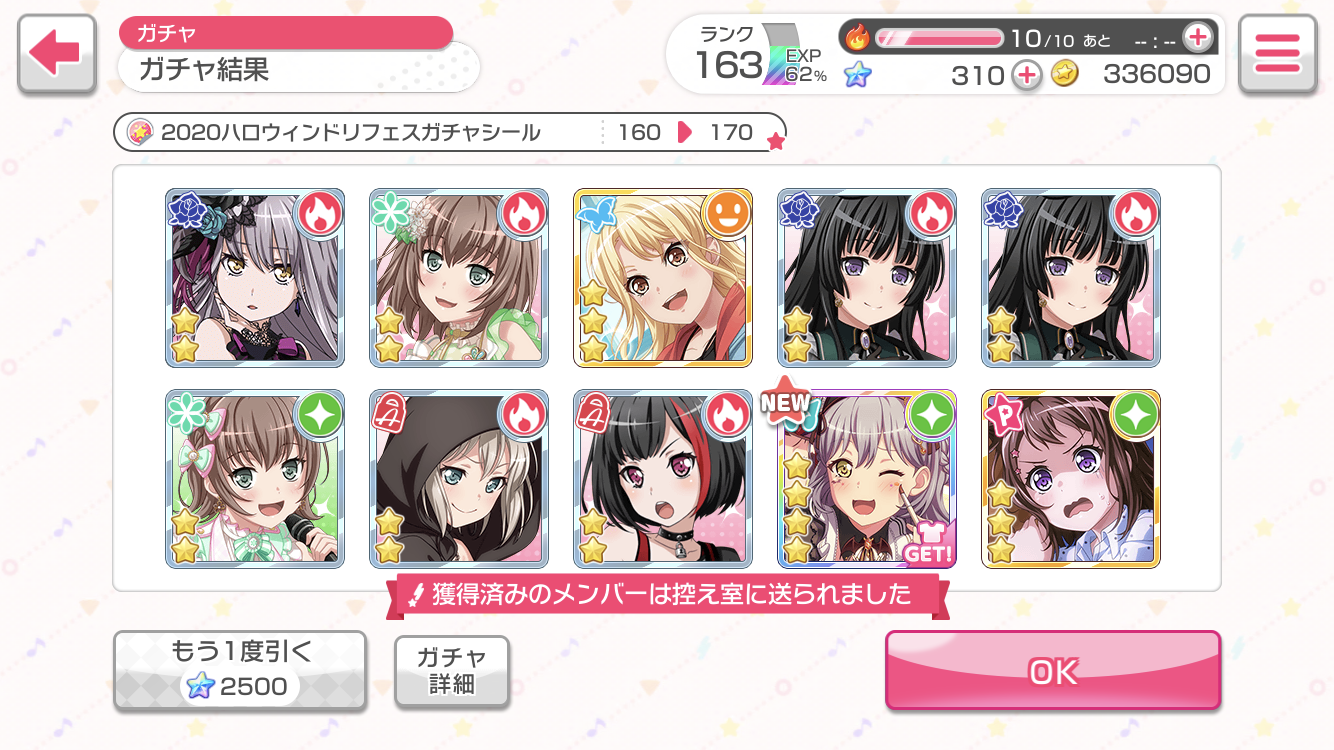Select the blonde three-star member card
Viewport: 1334px width, 750px height.
click(x=663, y=277)
